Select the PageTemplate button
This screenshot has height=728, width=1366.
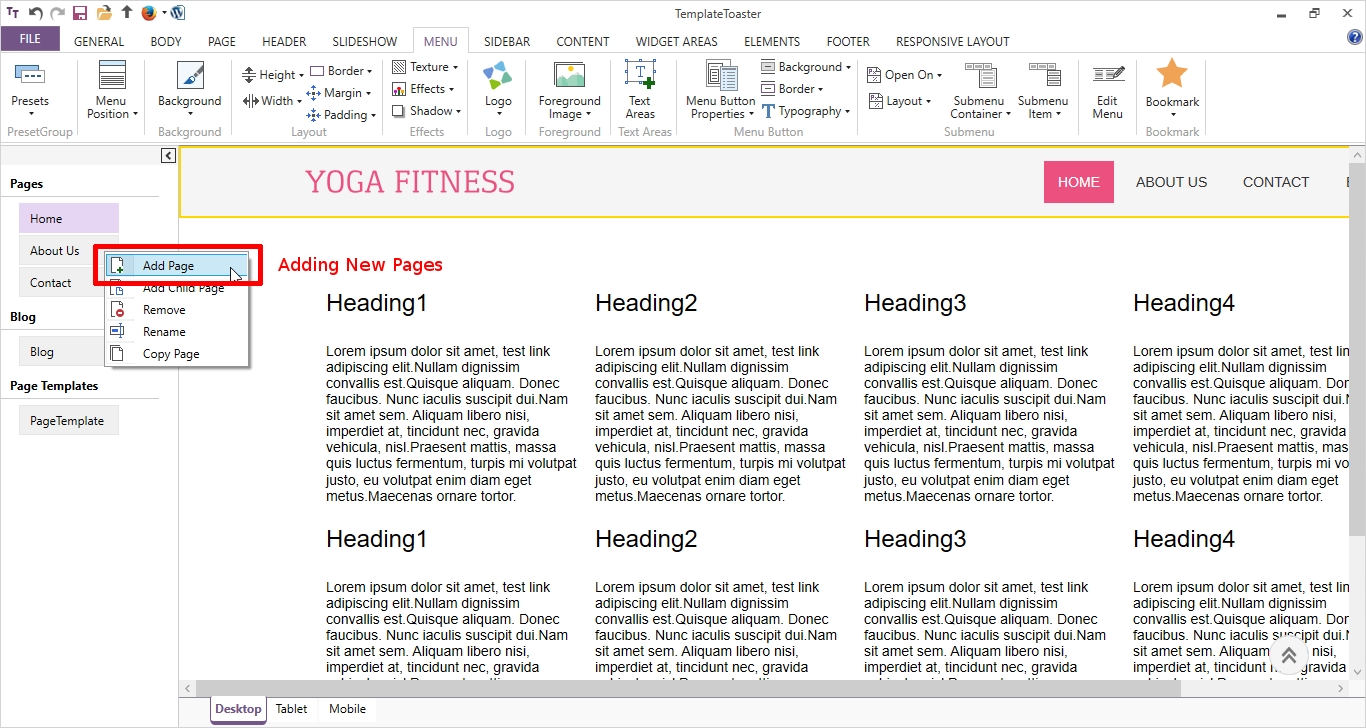(x=68, y=421)
